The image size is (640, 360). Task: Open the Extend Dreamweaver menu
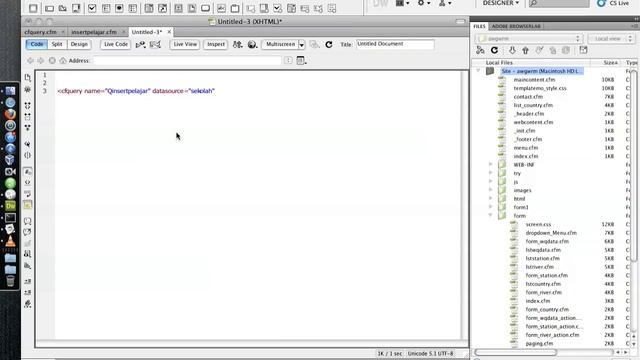tap(445, 3)
